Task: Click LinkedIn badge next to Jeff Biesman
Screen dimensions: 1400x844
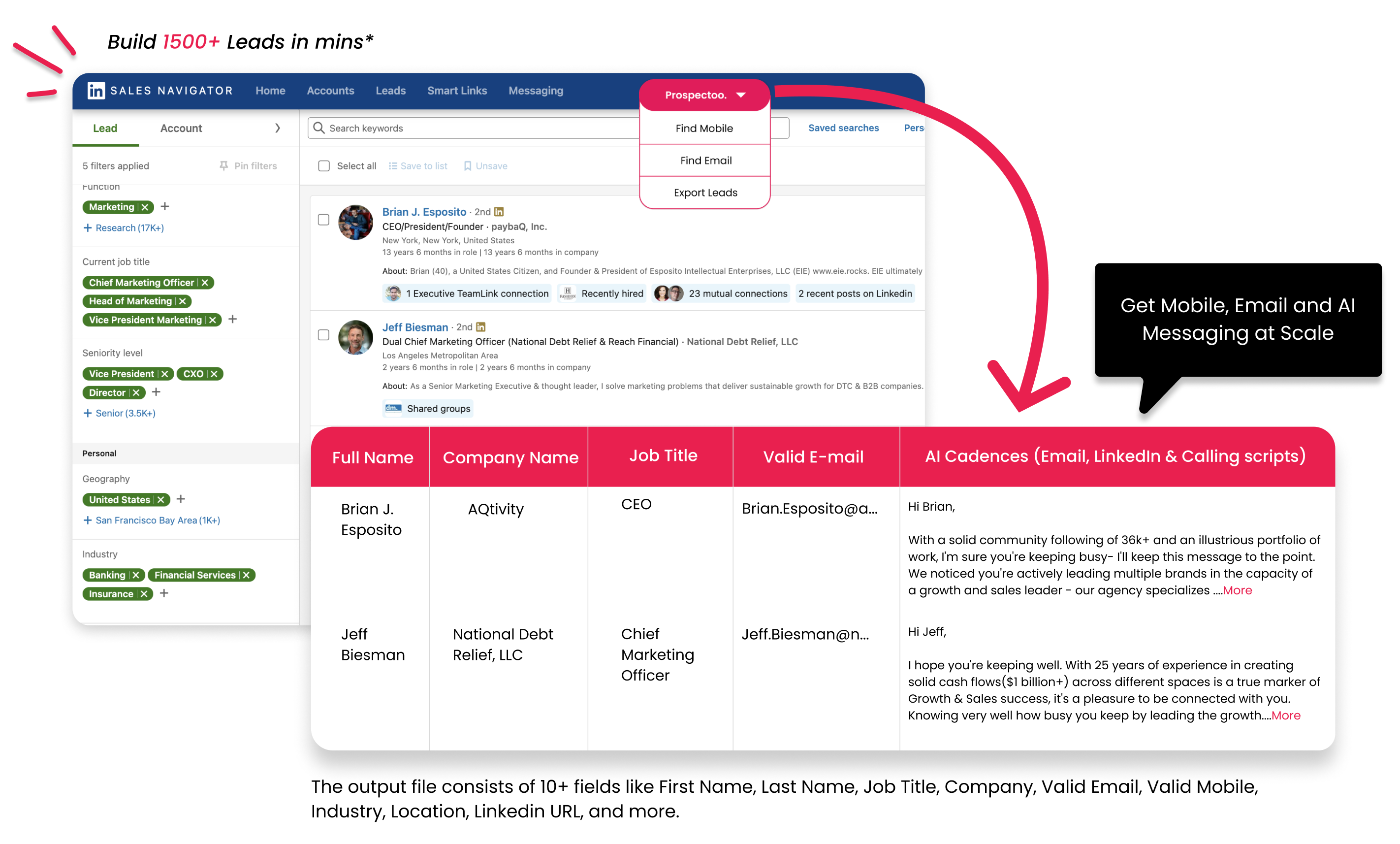Action: pos(480,327)
